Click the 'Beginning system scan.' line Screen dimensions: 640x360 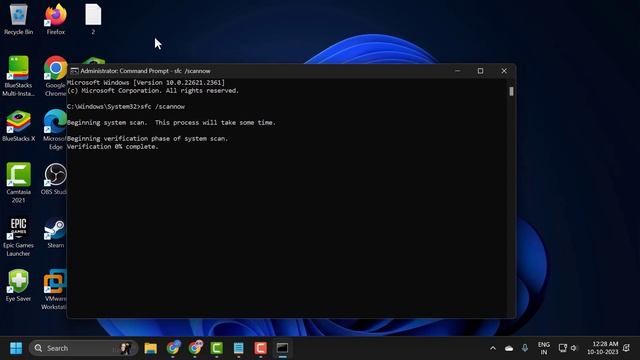click(x=171, y=122)
